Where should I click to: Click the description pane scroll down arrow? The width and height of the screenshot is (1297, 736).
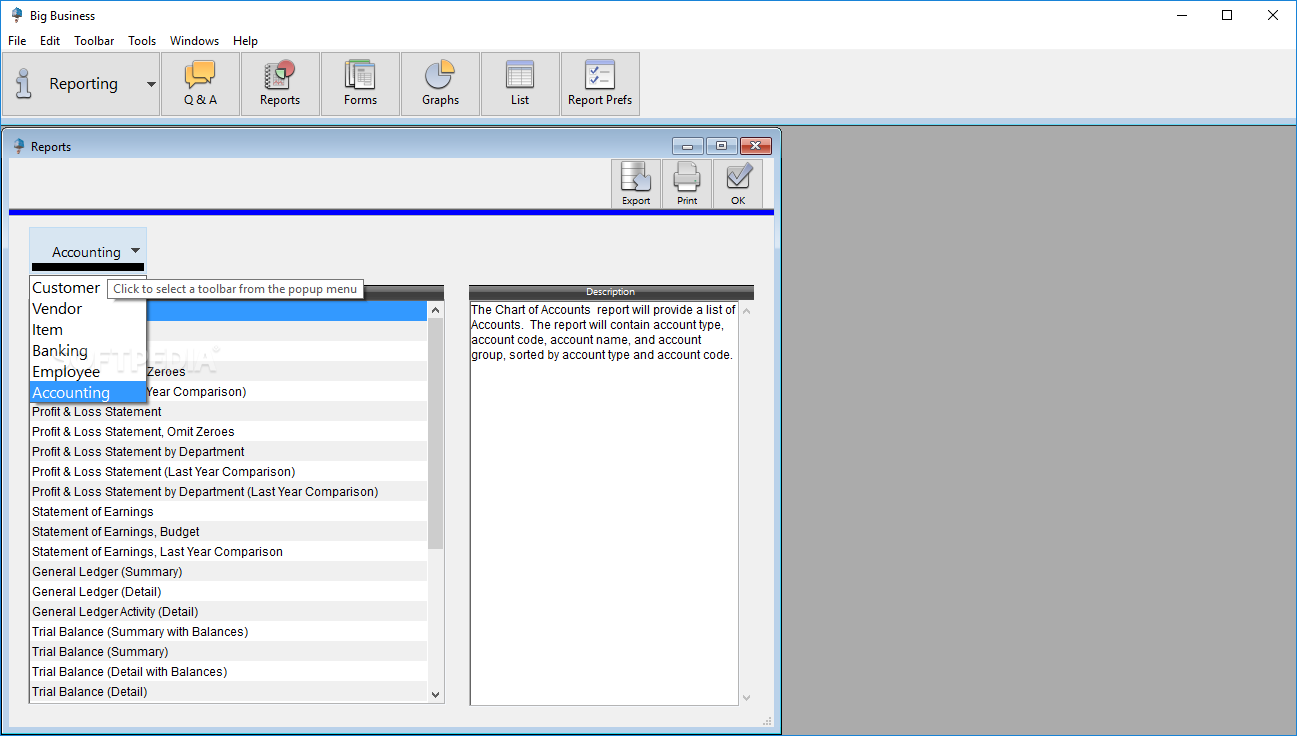click(746, 697)
